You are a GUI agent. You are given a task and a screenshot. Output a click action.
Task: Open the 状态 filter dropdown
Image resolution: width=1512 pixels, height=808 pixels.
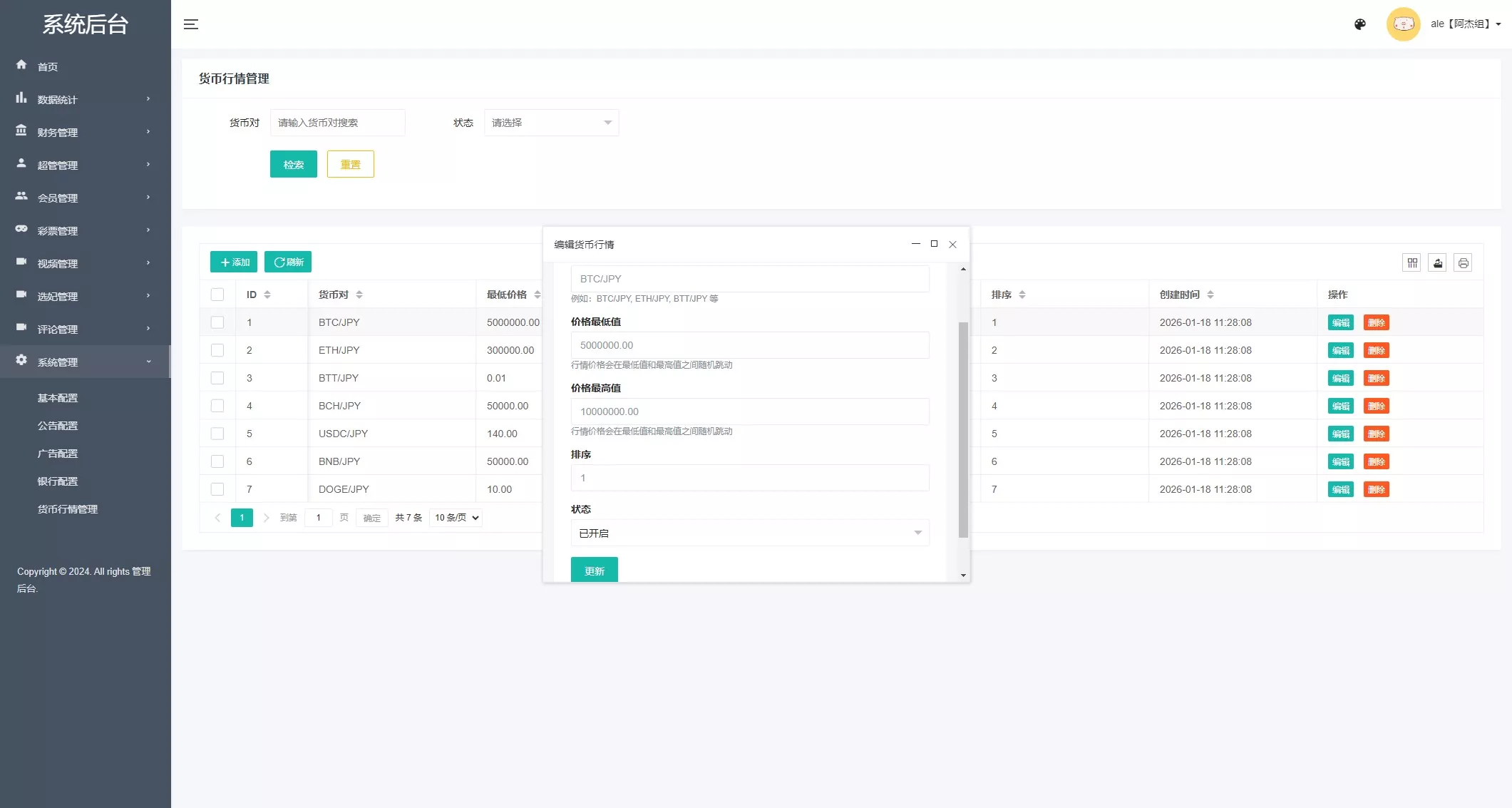tap(551, 123)
